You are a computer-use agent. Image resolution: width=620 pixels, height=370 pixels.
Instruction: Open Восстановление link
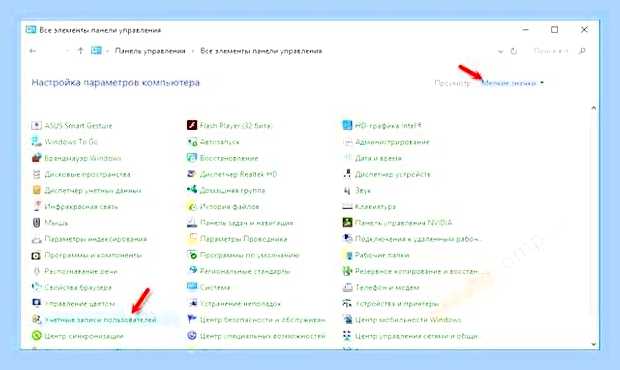click(229, 158)
